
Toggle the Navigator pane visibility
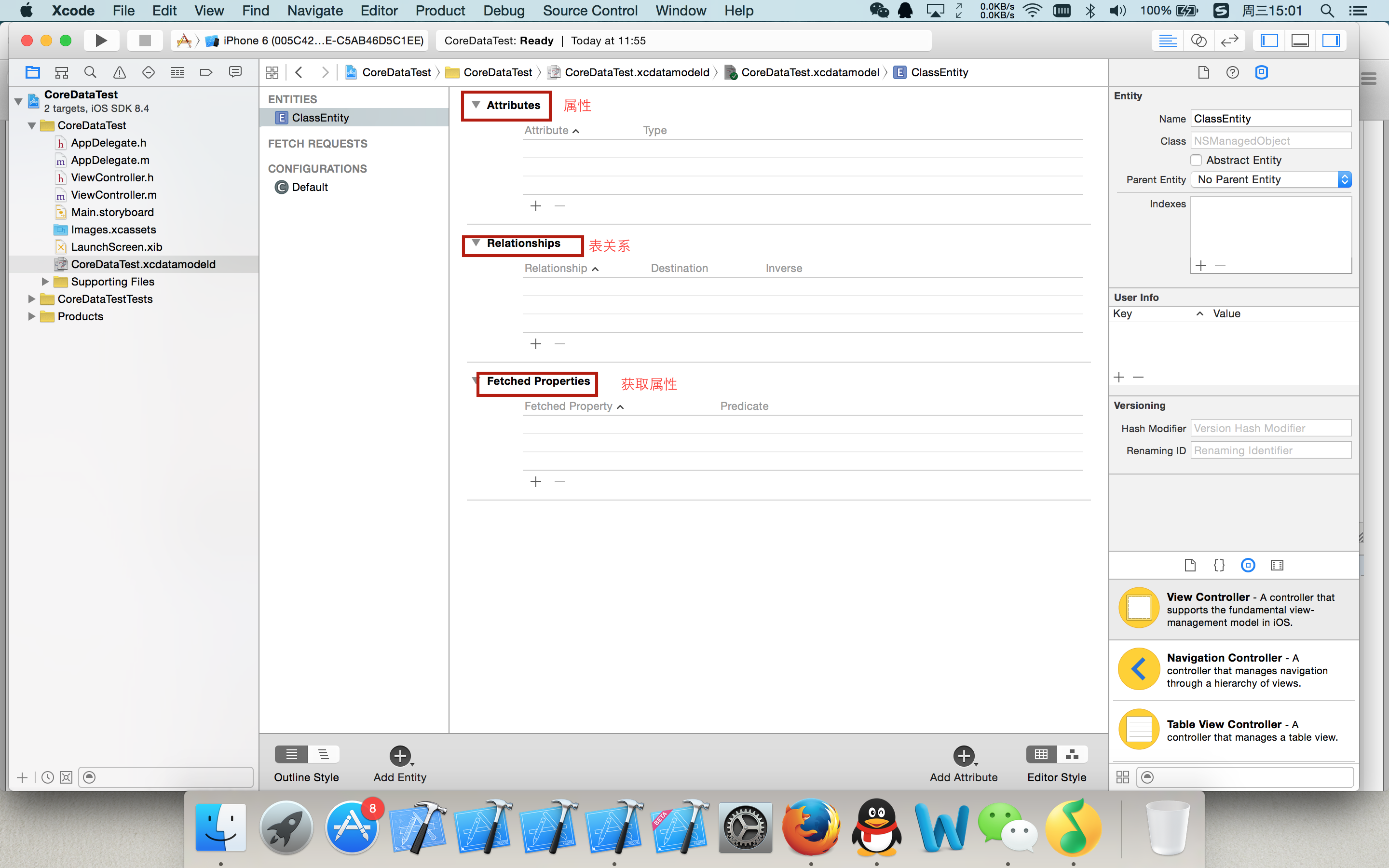pos(1269,41)
